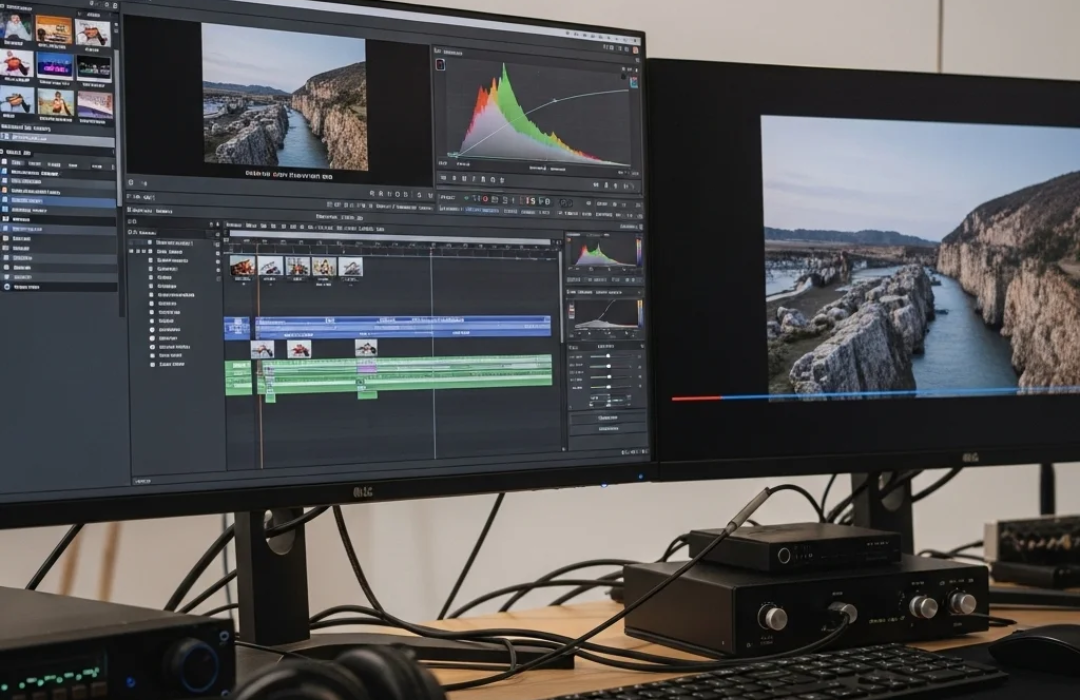This screenshot has width=1080, height=700.
Task: Click the teal icon at histogram's top-right corner
Action: tap(632, 83)
